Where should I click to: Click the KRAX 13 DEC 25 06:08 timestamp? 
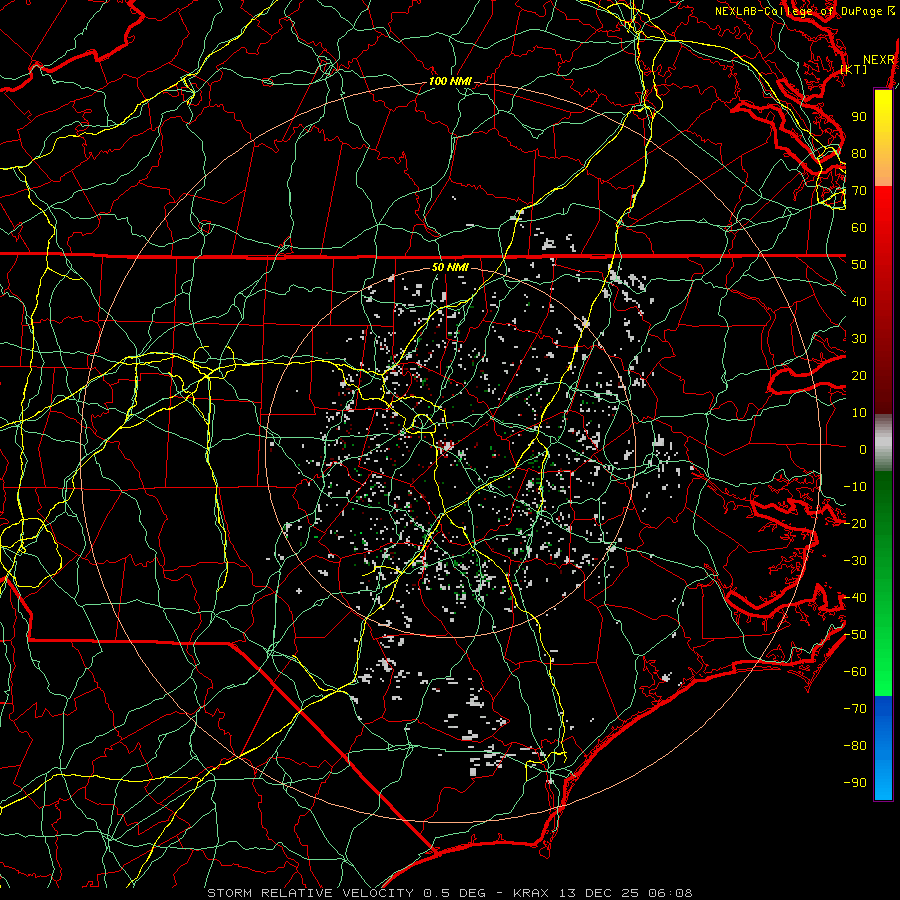click(x=603, y=893)
